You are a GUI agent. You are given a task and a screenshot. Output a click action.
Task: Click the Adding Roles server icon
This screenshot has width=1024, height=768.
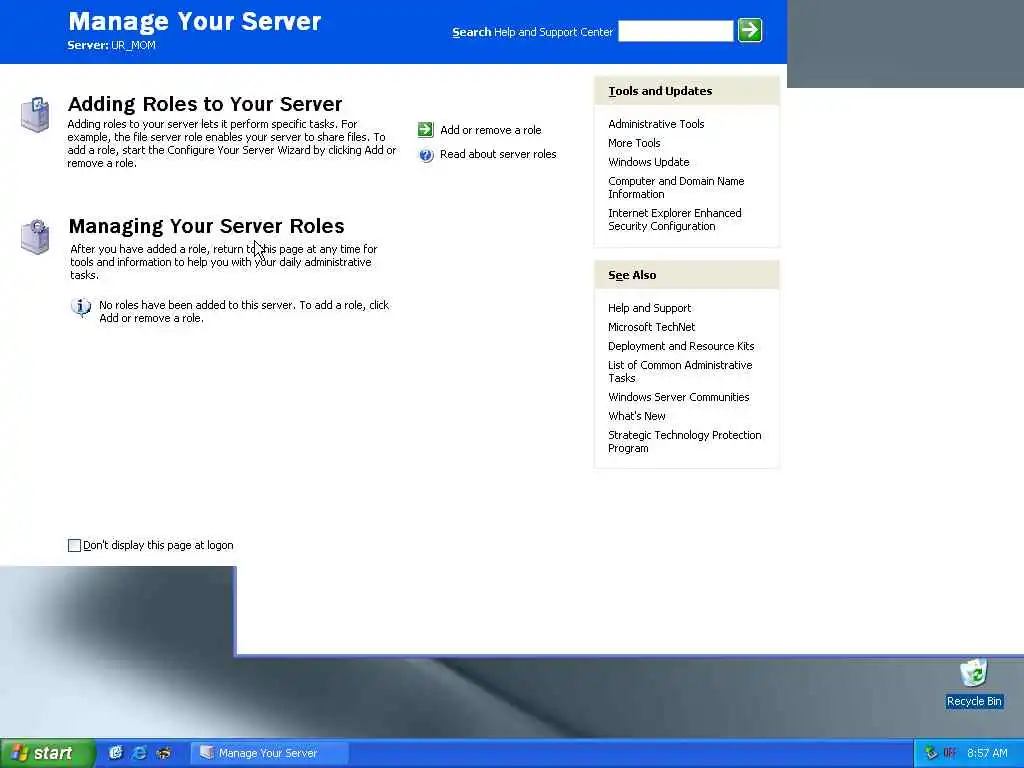(35, 114)
